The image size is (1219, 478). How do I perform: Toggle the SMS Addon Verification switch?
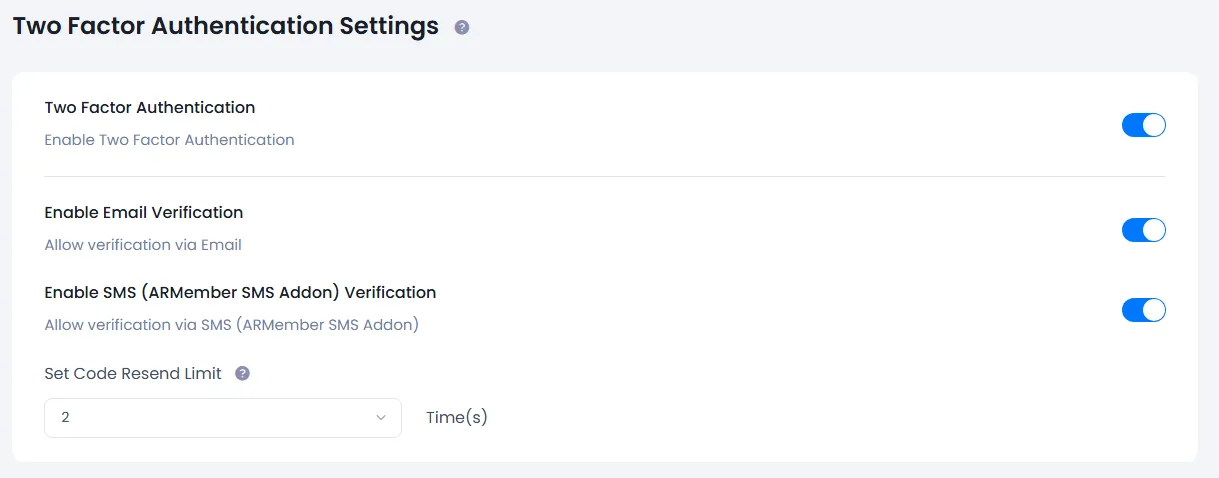click(x=1143, y=310)
